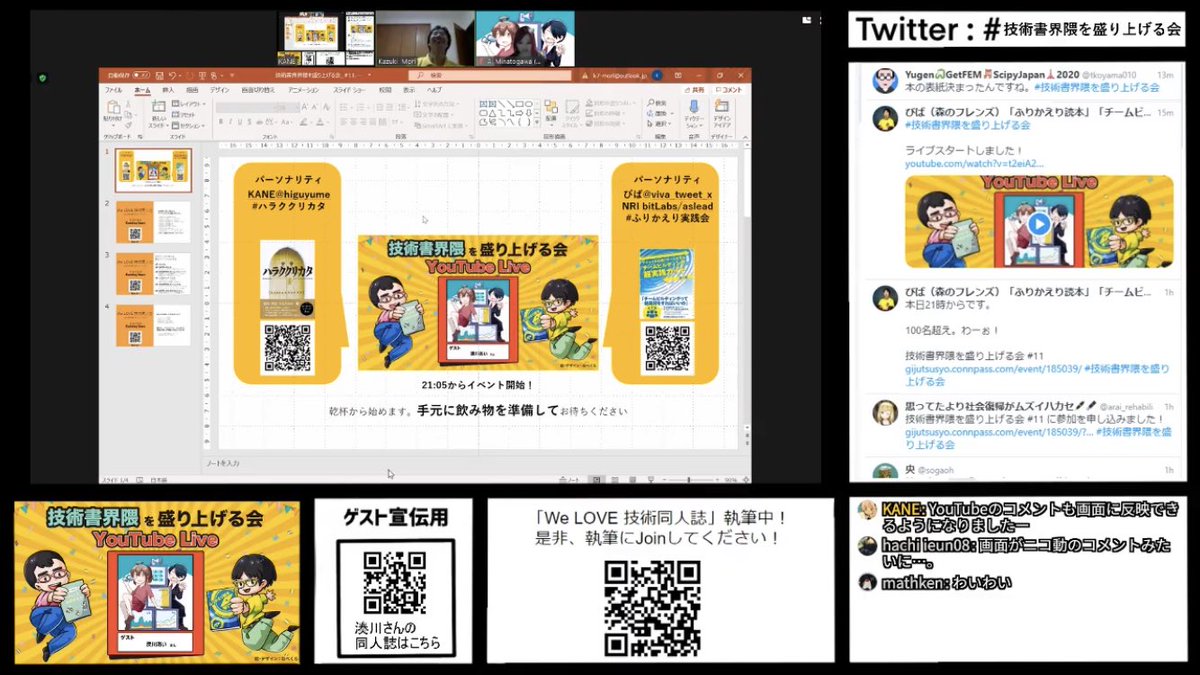Switch to Normal view icon in status bar

596,479
